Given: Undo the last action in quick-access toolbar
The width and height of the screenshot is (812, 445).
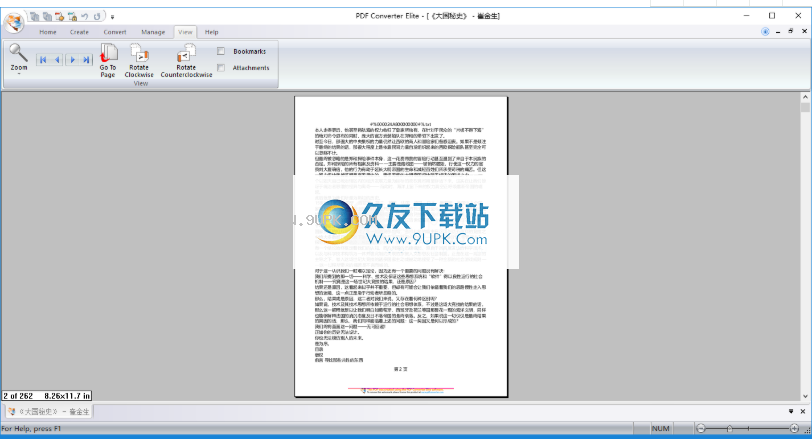Looking at the screenshot, I should pyautogui.click(x=84, y=17).
